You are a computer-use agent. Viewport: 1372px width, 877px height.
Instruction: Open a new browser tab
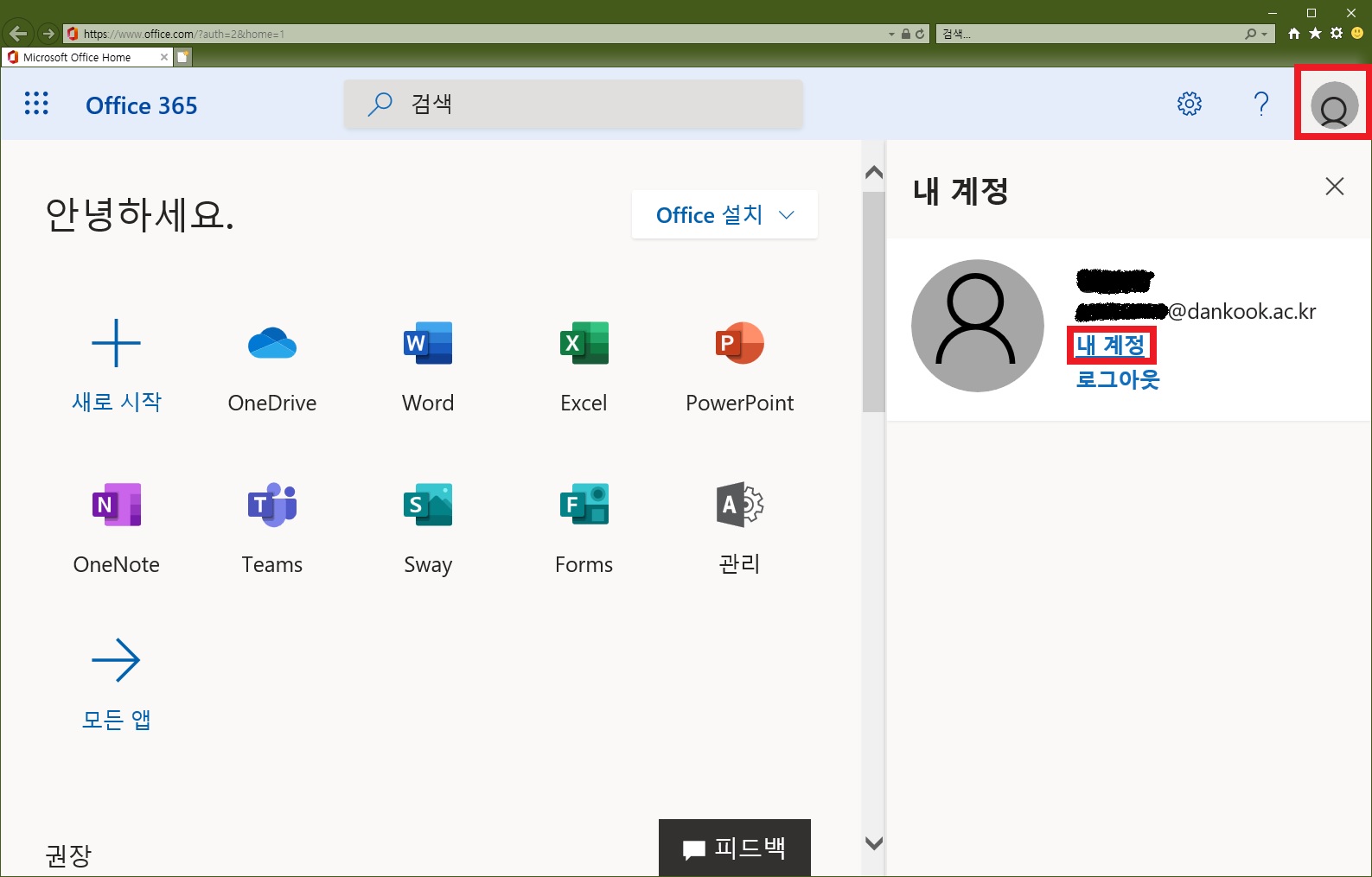tap(183, 57)
